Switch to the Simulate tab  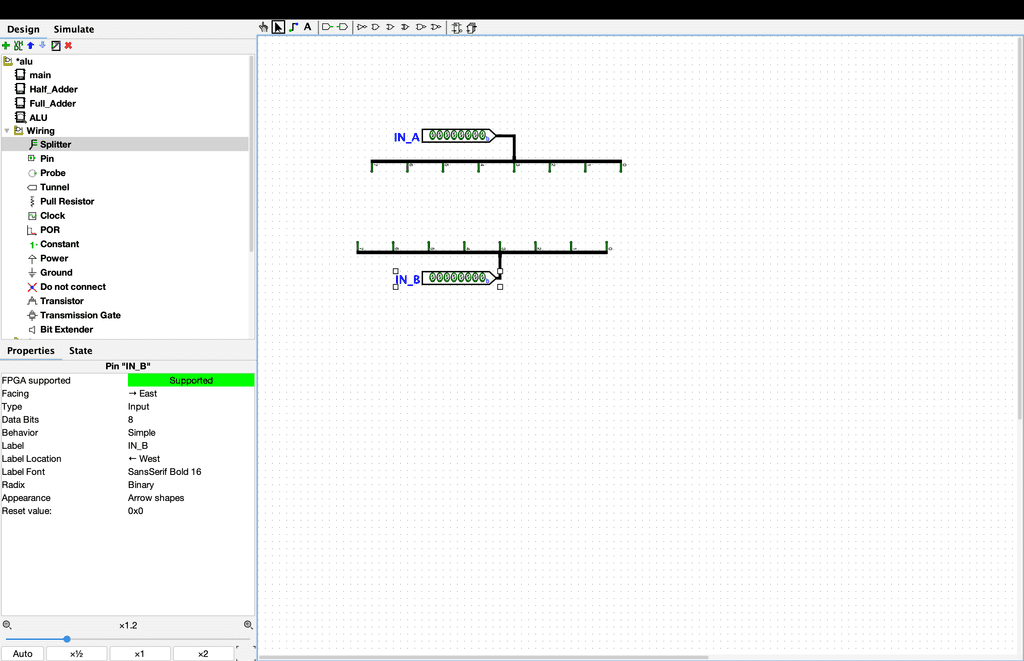pos(74,29)
